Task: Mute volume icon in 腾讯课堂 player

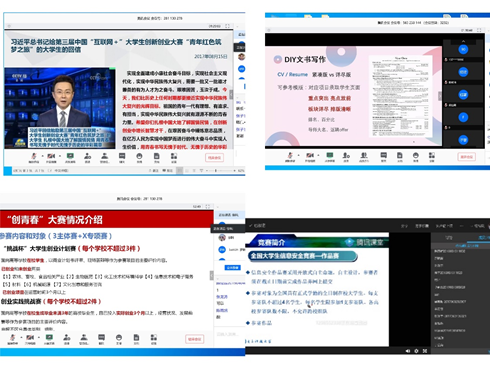Action: click(408, 351)
